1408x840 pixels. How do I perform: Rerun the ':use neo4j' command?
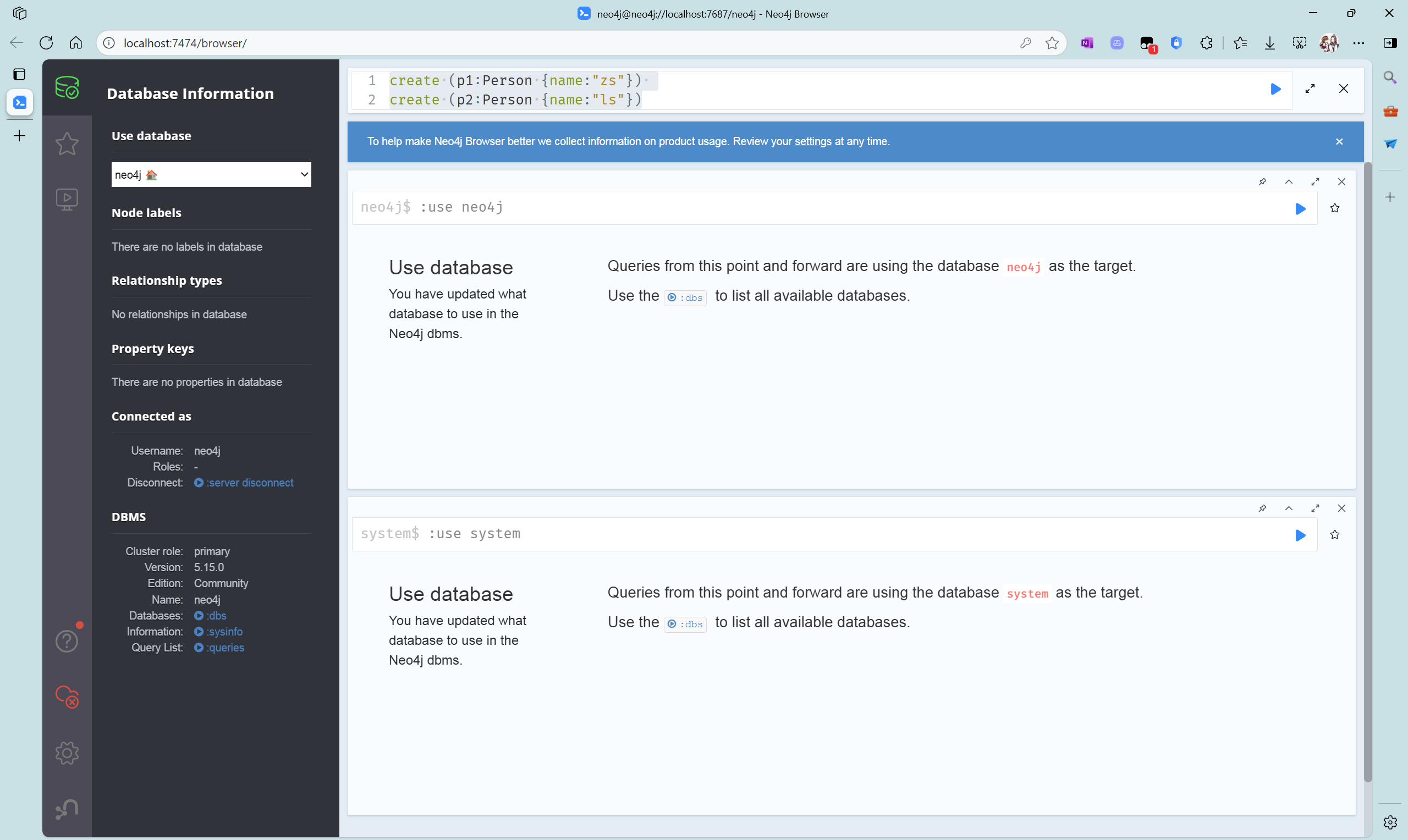click(x=1300, y=209)
